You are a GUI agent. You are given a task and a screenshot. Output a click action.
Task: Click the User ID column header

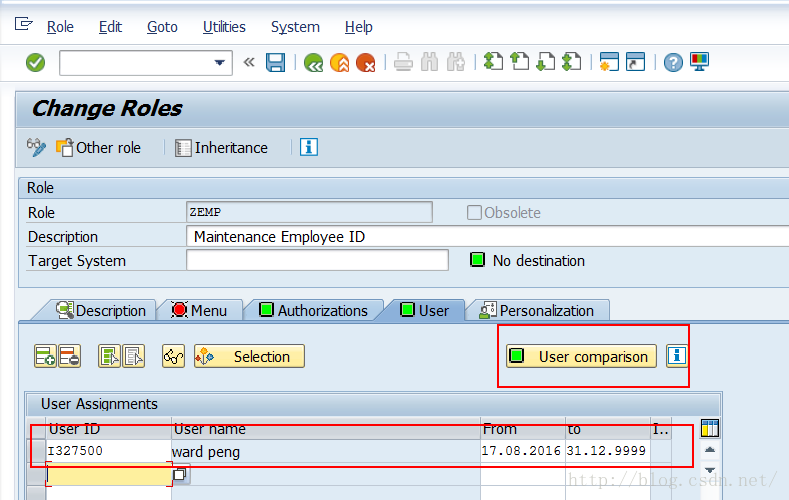[108, 429]
